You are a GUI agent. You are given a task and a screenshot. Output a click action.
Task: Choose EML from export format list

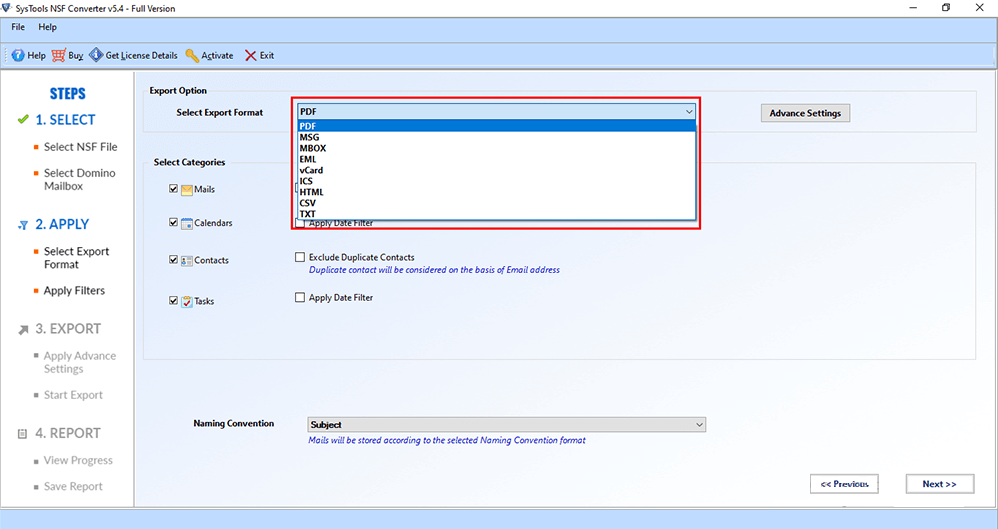[x=496, y=159]
